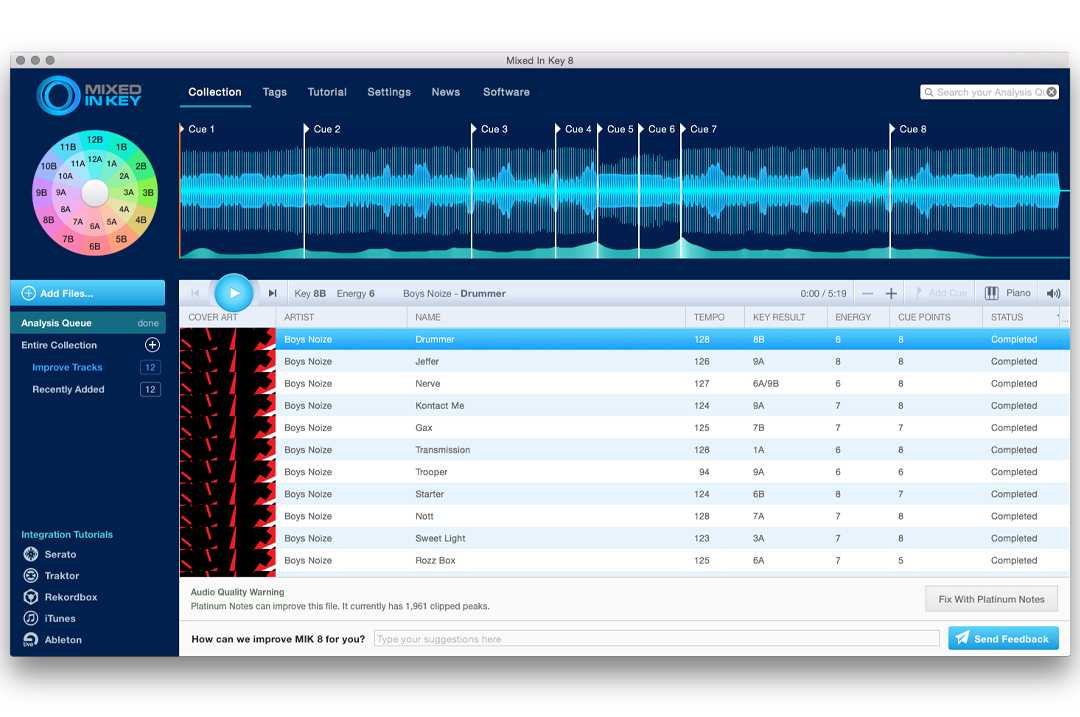Image resolution: width=1080 pixels, height=717 pixels.
Task: Switch to the Tags tab
Action: pos(274,92)
